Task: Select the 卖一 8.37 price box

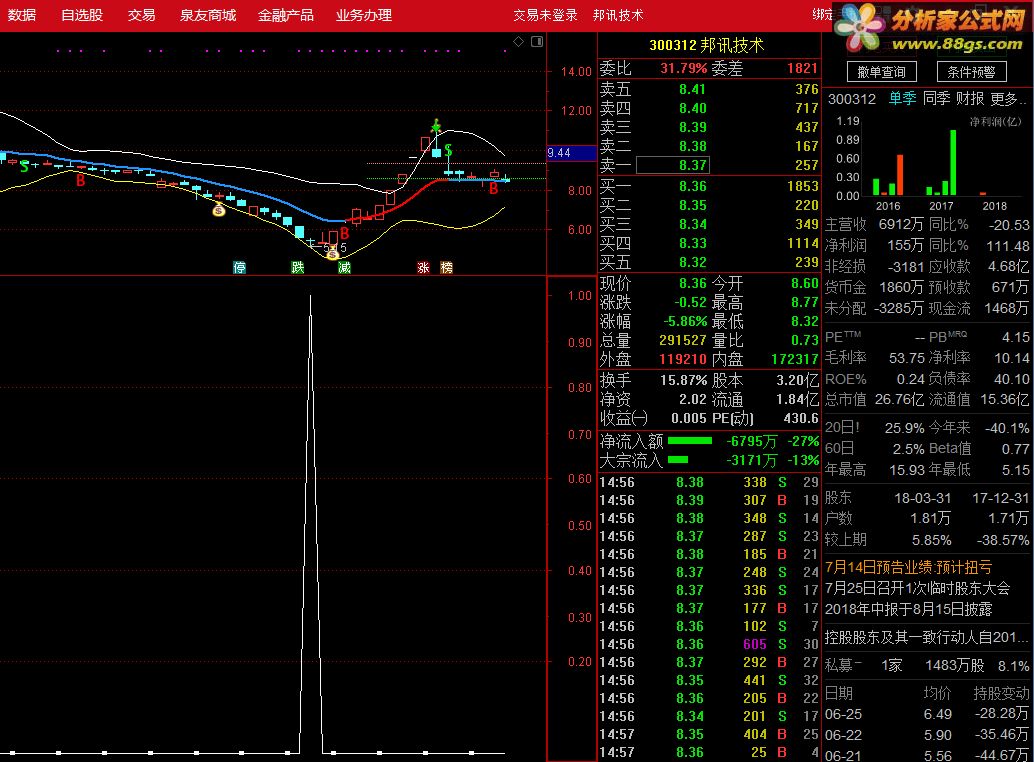Action: [x=673, y=165]
